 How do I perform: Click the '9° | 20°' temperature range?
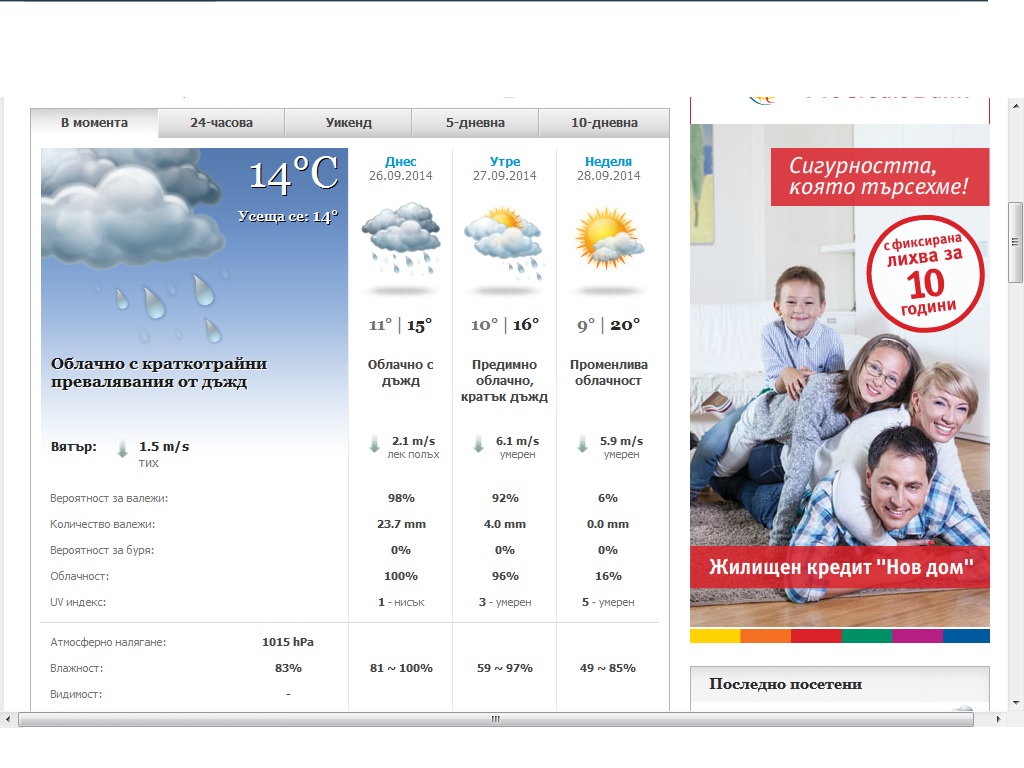[608, 325]
